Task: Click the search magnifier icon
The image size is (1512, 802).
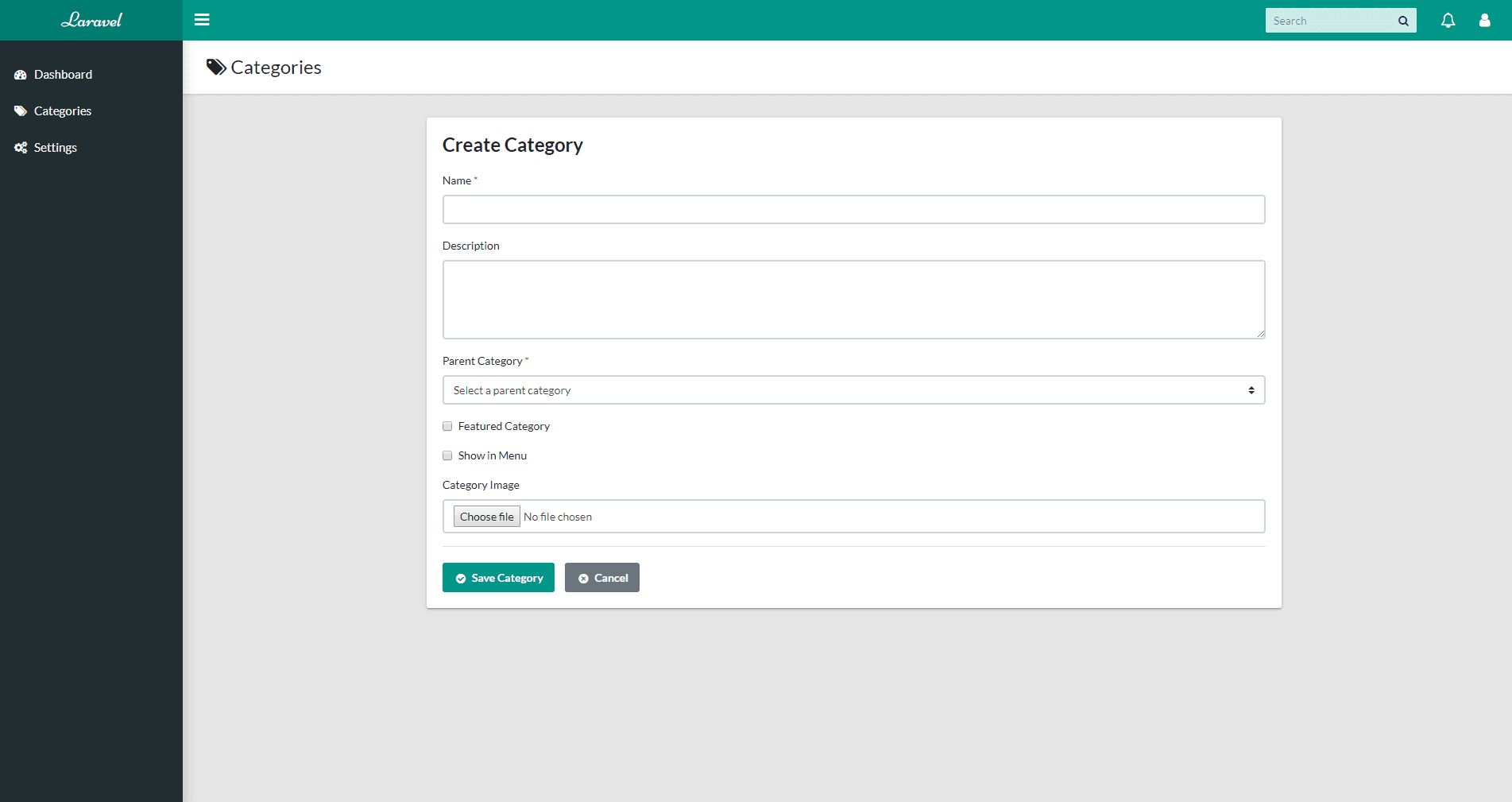Action: 1403,20
